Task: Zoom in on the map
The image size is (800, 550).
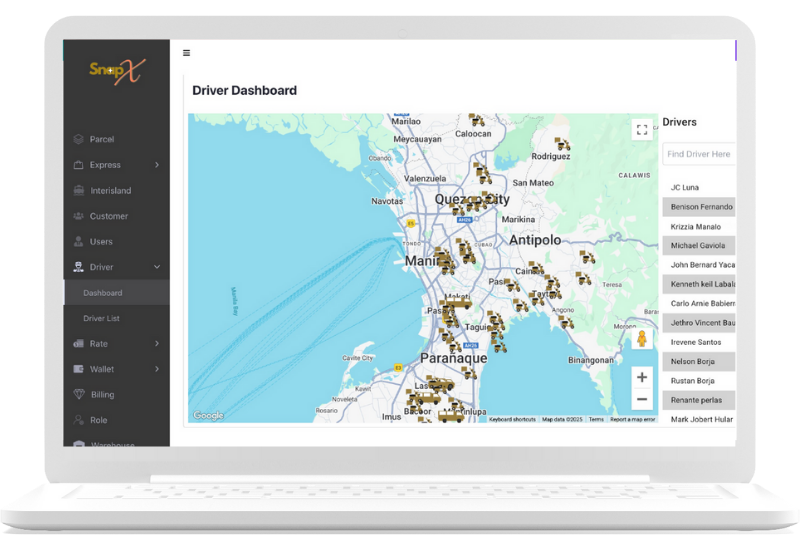Action: click(642, 378)
